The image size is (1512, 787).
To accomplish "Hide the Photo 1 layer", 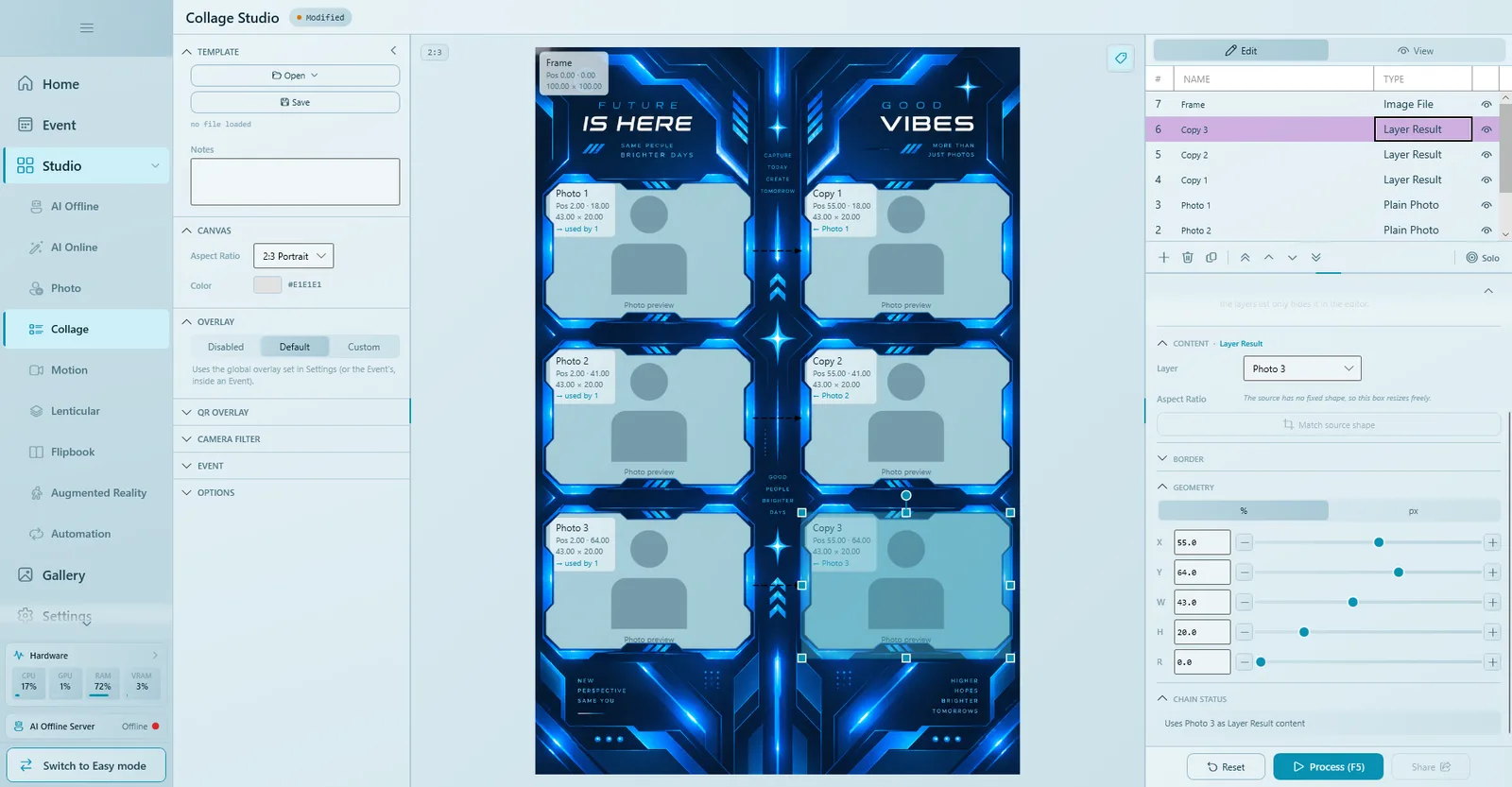I will (1486, 205).
